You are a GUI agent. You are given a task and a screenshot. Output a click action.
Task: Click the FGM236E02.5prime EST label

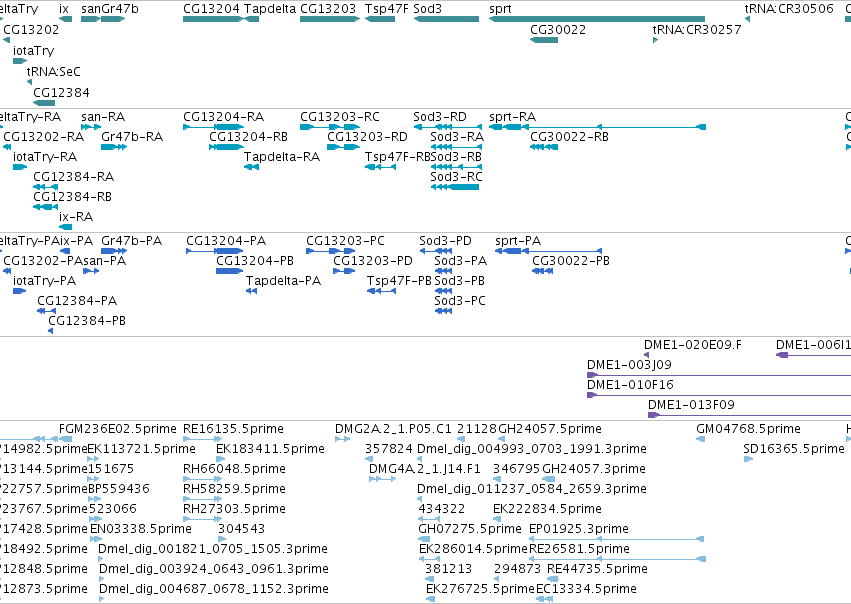point(118,429)
